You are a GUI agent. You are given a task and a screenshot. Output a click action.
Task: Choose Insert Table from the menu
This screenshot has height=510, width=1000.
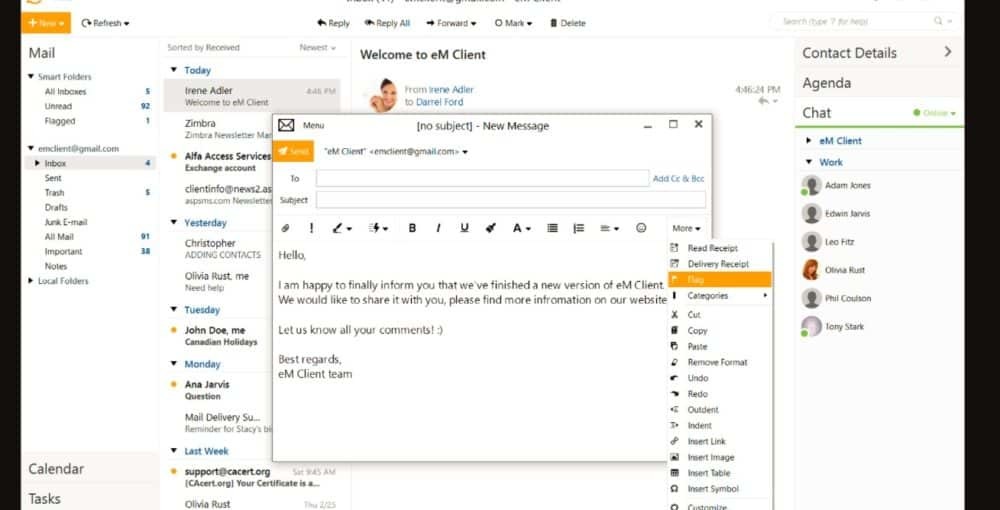[708, 473]
